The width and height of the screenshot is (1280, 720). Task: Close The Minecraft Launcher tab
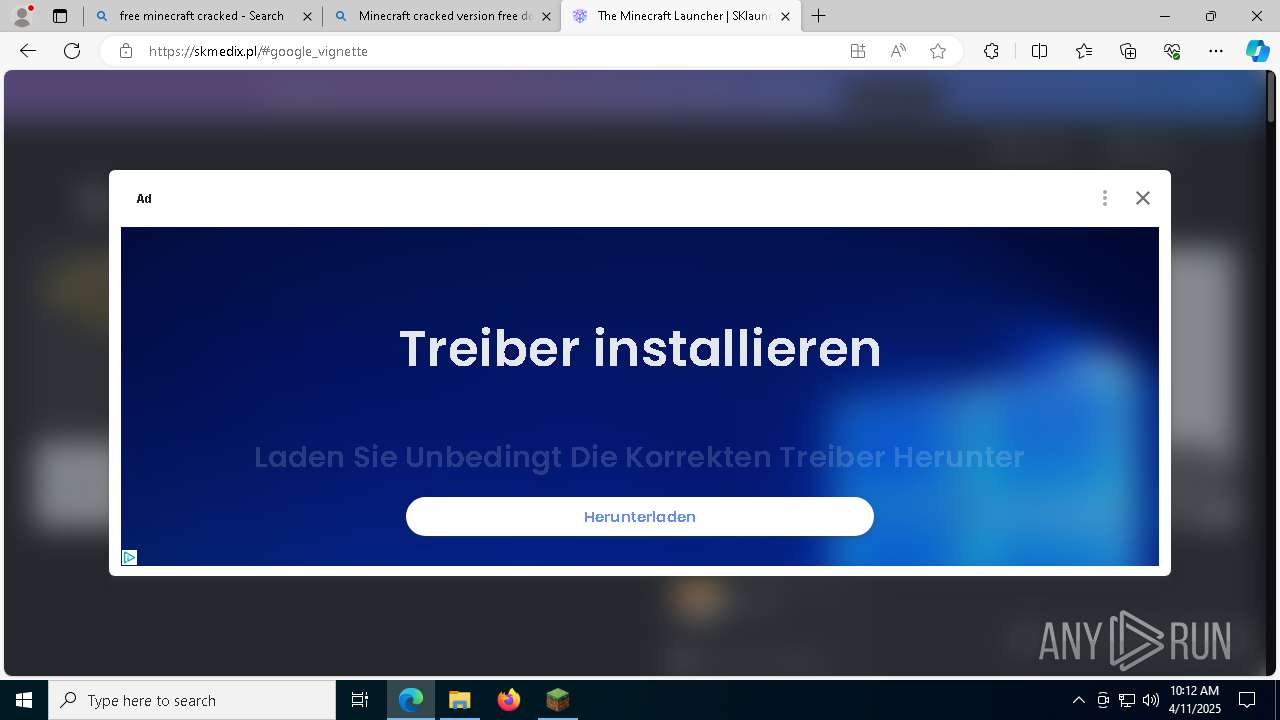click(x=785, y=16)
